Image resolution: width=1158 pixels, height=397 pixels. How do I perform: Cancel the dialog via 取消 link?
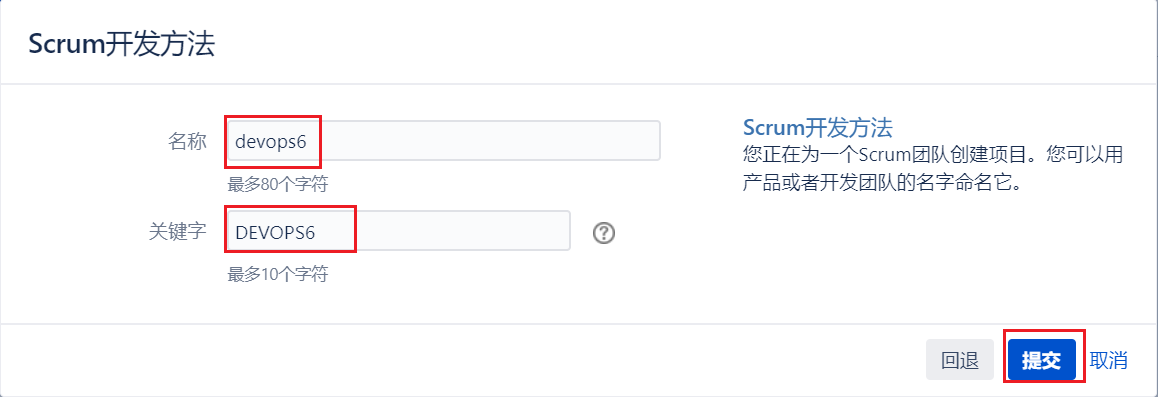click(1109, 360)
